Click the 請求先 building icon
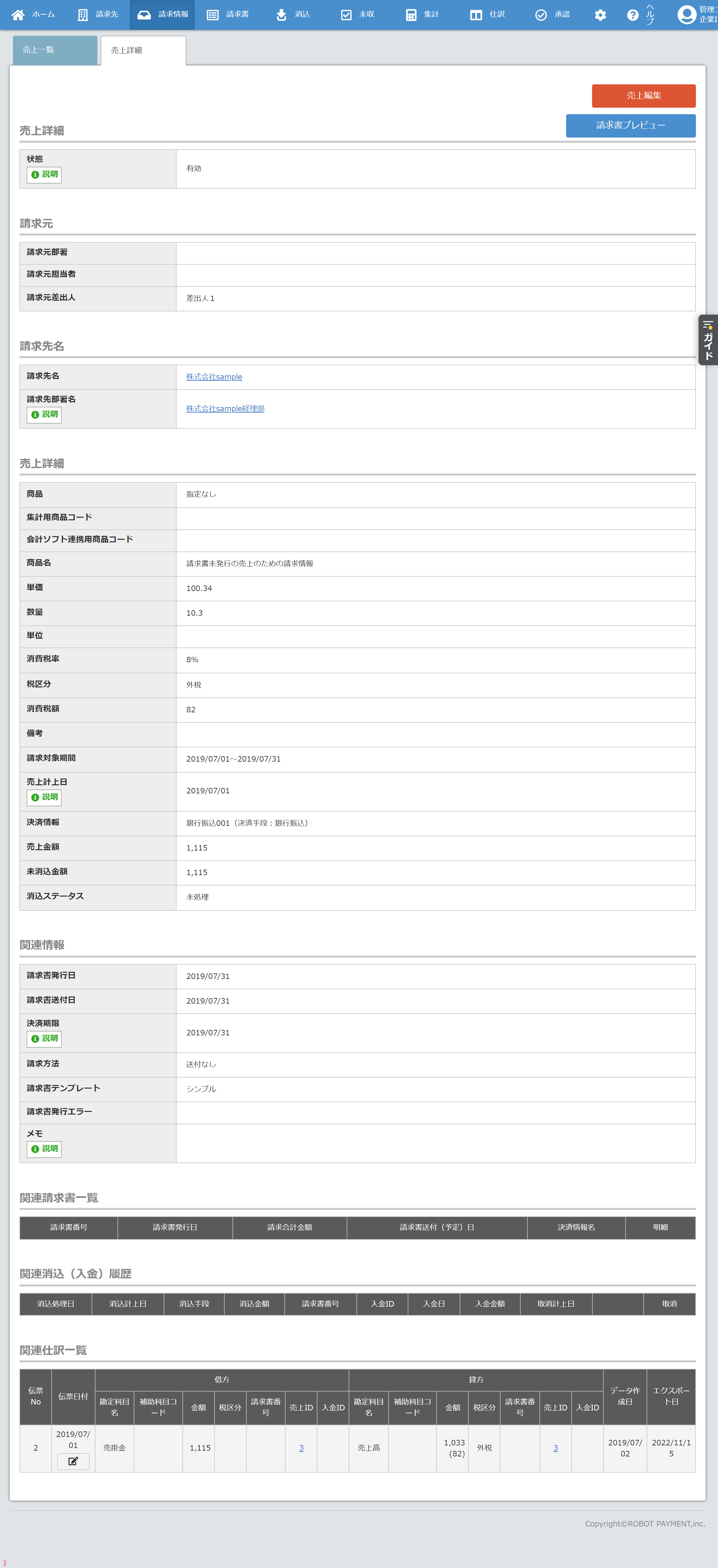The width and height of the screenshot is (718, 1568). 83,15
